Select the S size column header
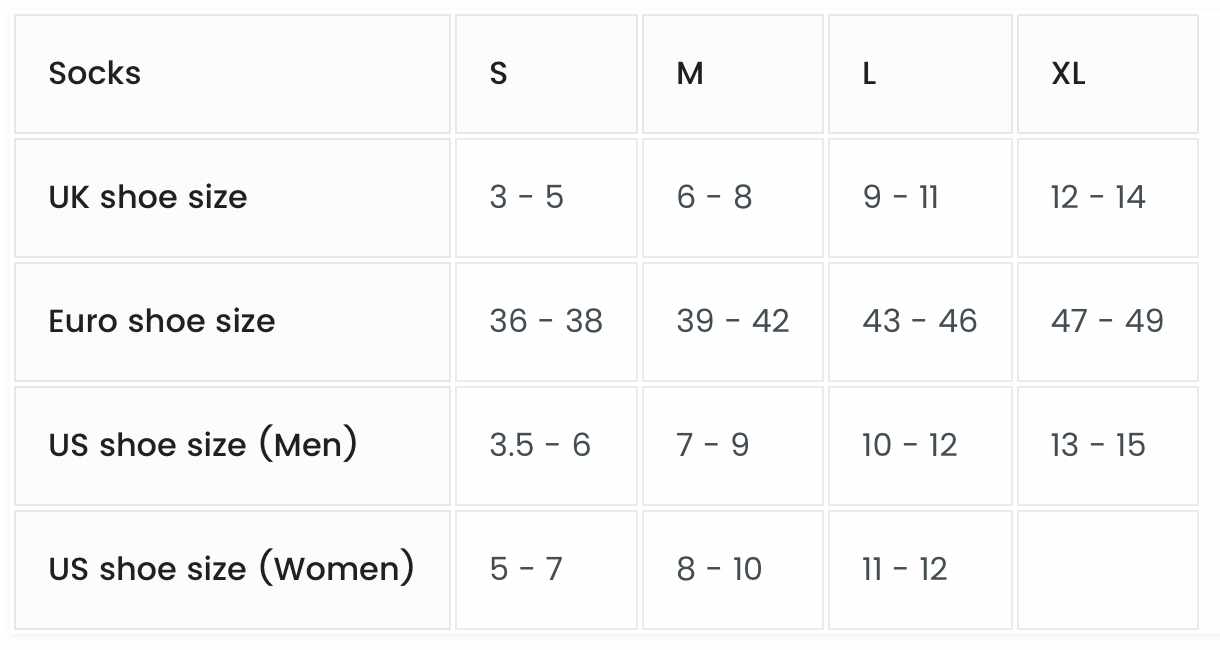 pyautogui.click(x=546, y=74)
